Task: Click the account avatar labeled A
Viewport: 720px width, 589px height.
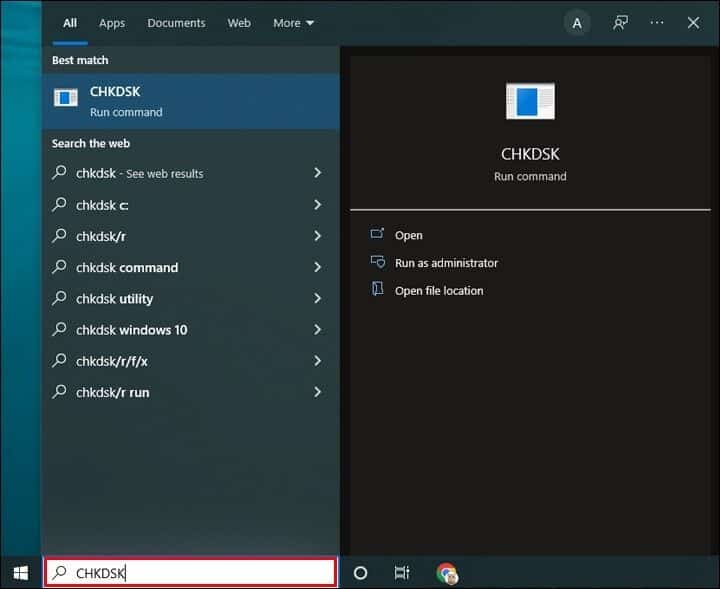Action: [577, 22]
